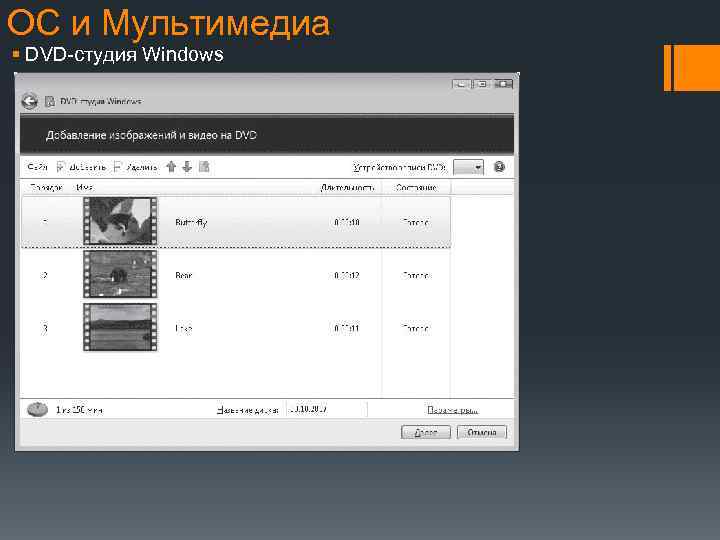Click the help icon in the toolbar
Screen dimensions: 720x540
tap(499, 167)
